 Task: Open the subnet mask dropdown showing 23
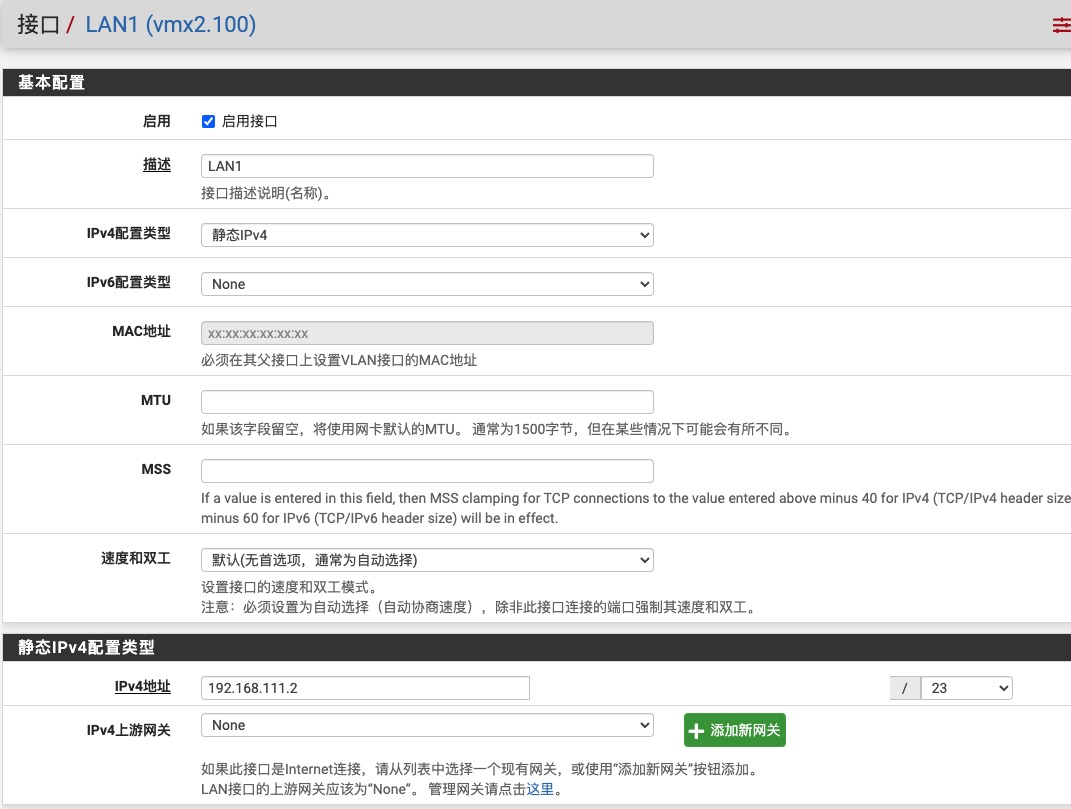(x=966, y=688)
